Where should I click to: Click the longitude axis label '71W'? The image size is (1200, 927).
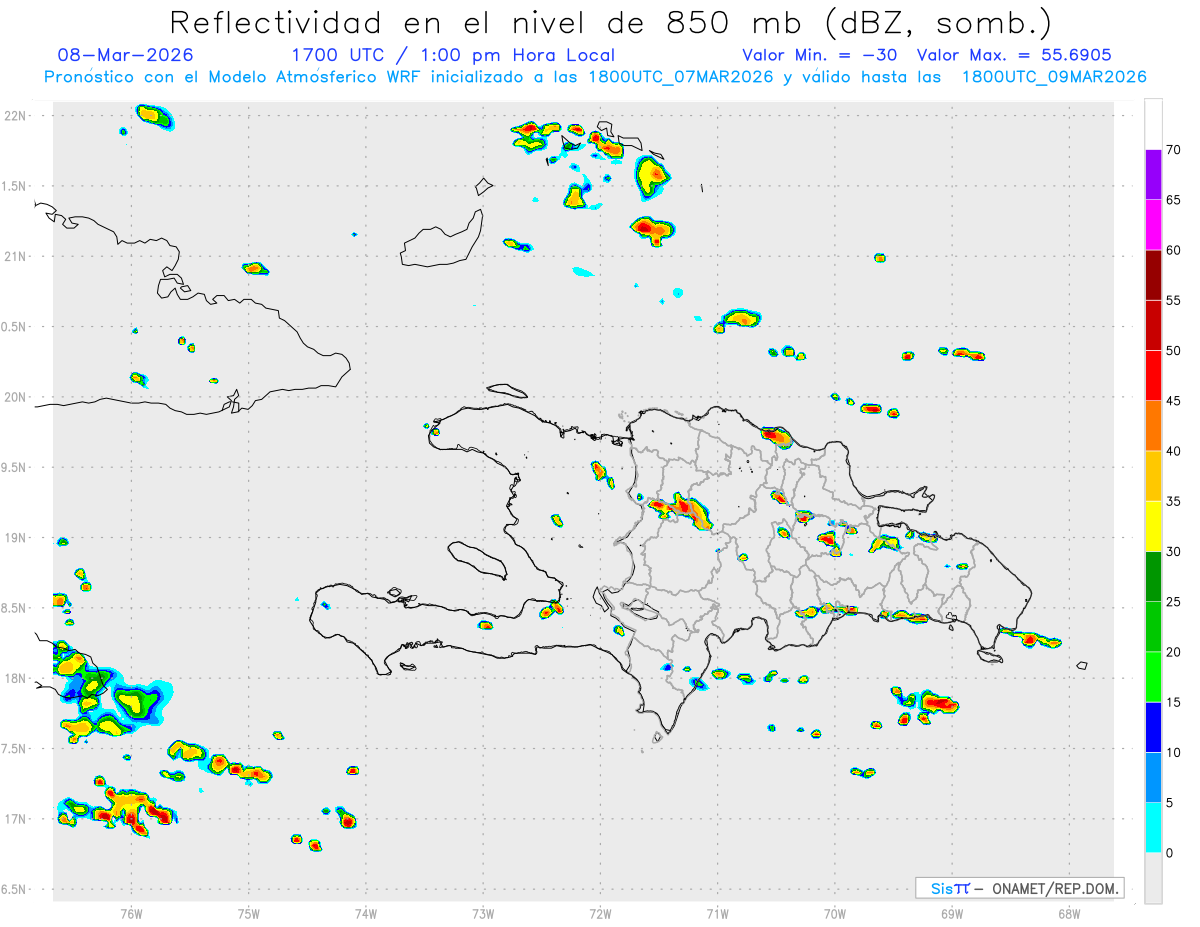(717, 912)
